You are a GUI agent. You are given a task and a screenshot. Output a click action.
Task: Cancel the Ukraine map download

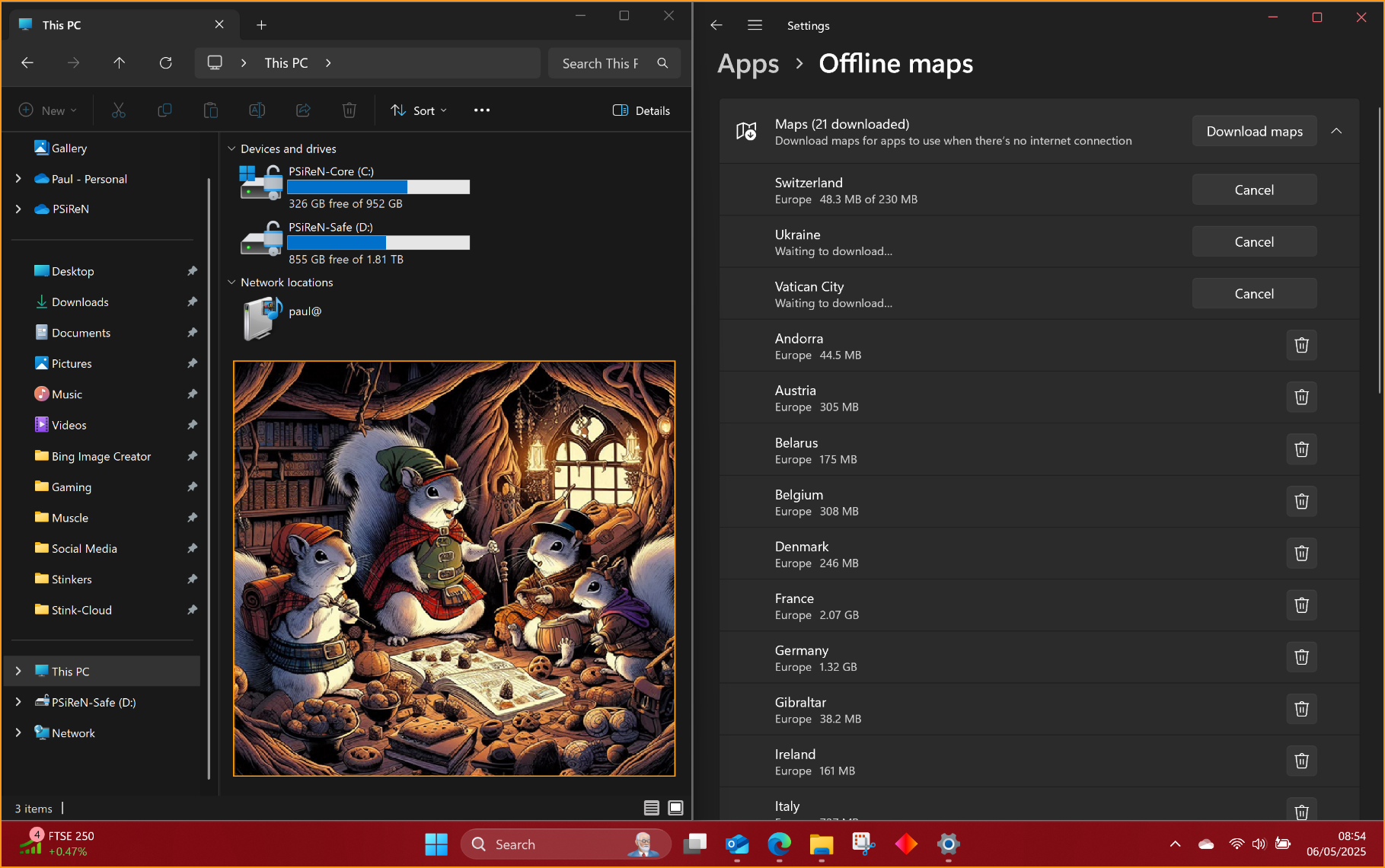pyautogui.click(x=1254, y=241)
